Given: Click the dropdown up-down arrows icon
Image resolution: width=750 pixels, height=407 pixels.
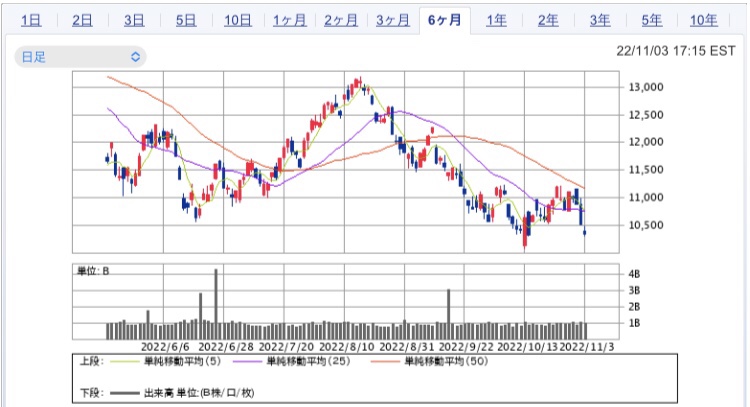Looking at the screenshot, I should (x=135, y=57).
